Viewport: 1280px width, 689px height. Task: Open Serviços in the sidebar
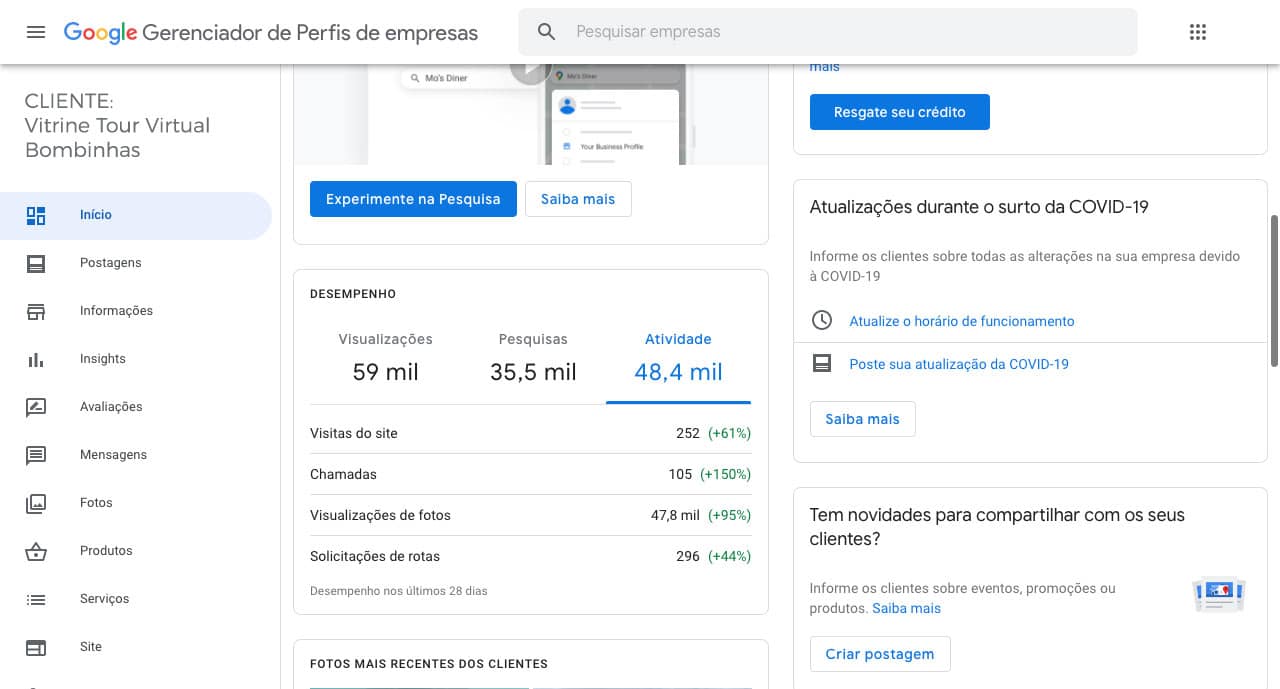[136, 599]
